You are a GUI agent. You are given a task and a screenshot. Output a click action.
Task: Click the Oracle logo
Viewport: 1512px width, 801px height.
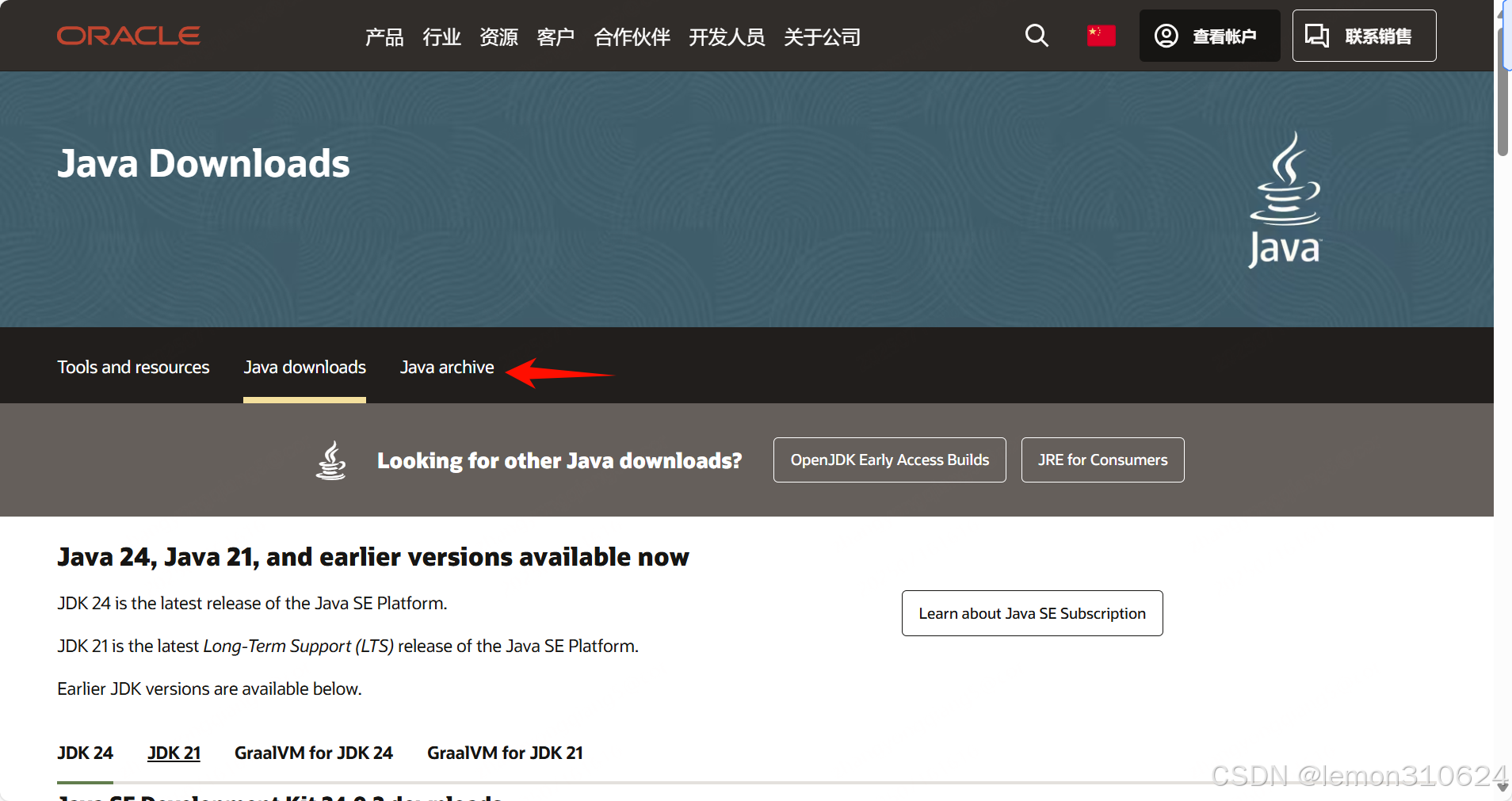pyautogui.click(x=128, y=36)
